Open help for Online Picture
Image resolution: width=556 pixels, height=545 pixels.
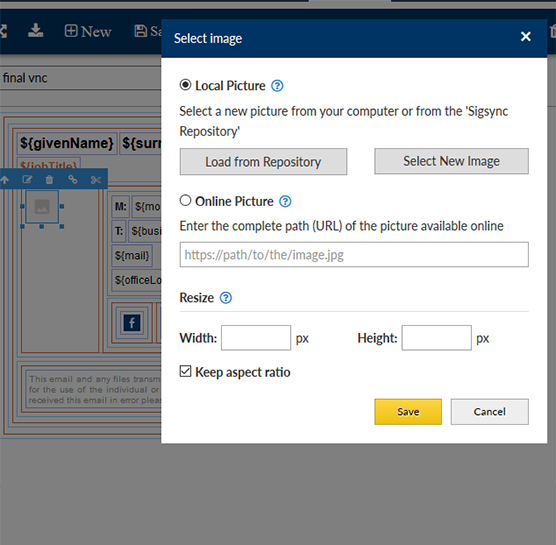(x=285, y=201)
